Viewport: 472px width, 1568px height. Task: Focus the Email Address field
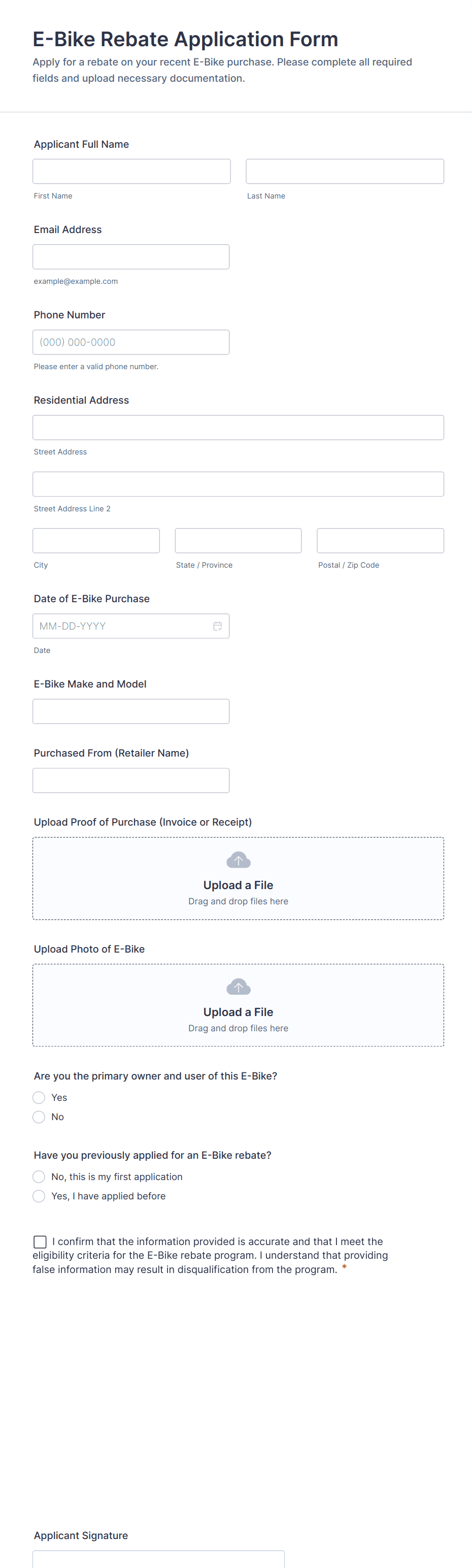131,257
